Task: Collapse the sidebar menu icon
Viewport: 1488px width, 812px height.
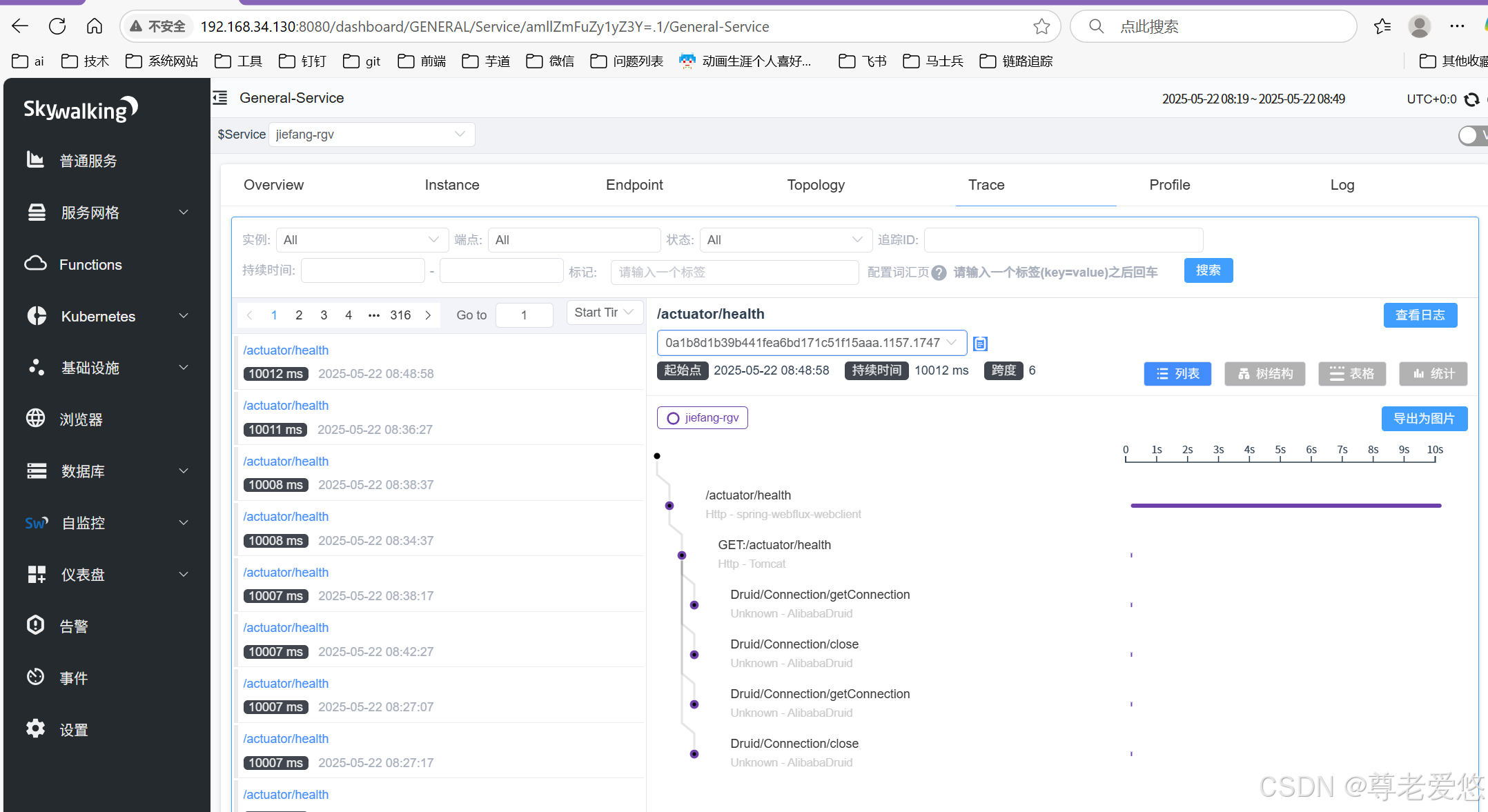Action: (220, 98)
